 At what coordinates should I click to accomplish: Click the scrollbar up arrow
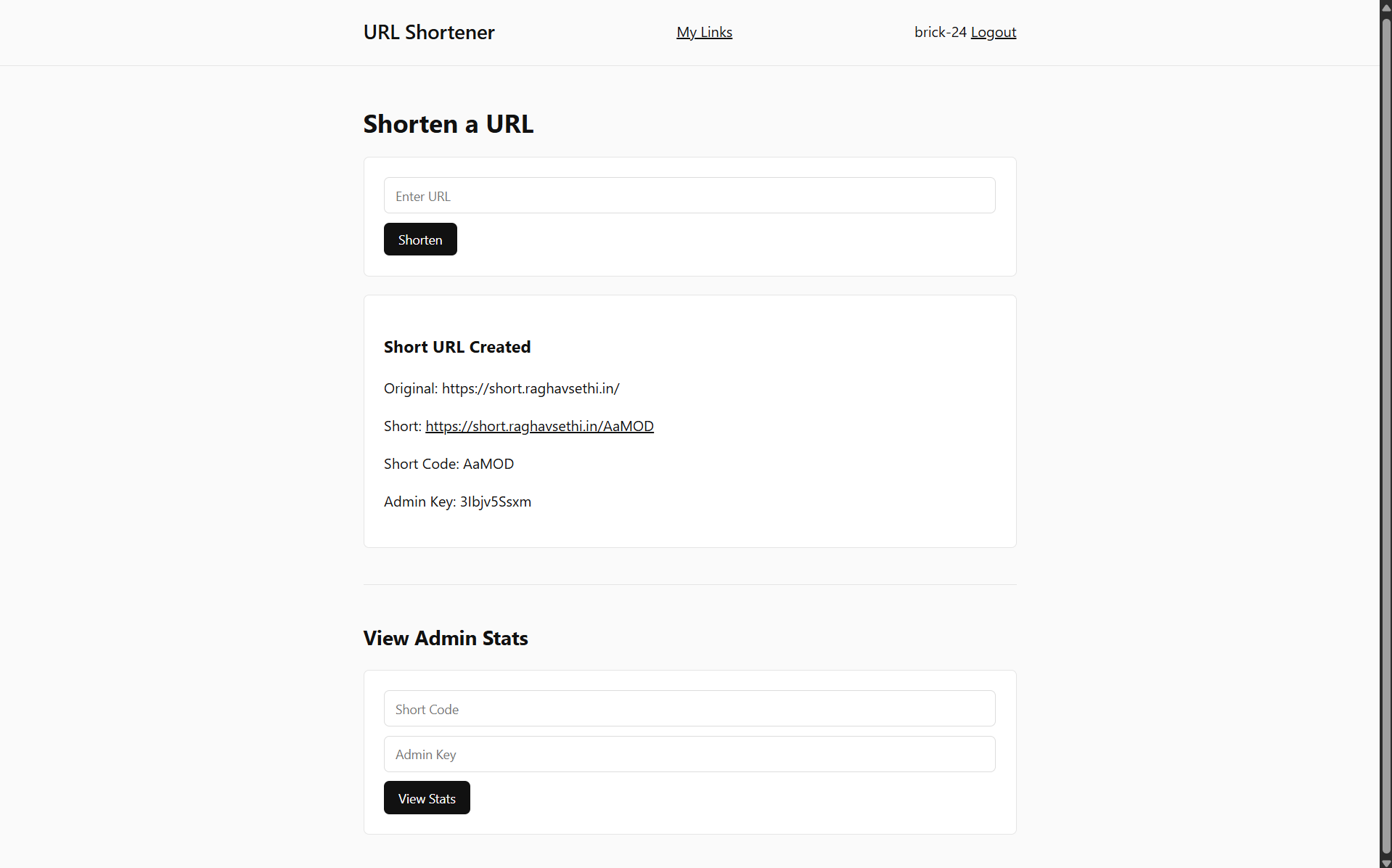click(1385, 7)
